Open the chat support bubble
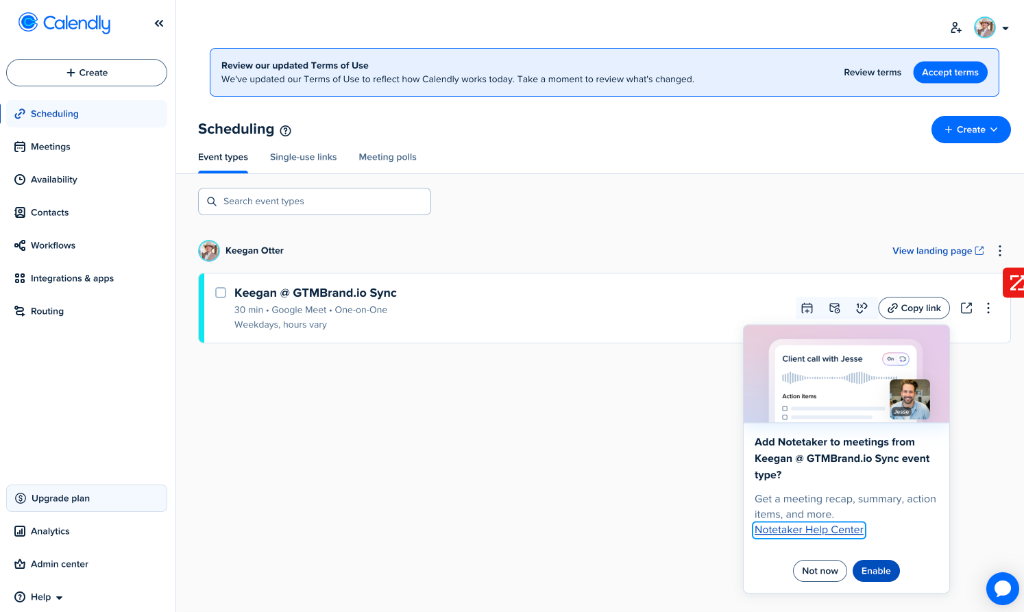The height and width of the screenshot is (612, 1024). [1002, 588]
